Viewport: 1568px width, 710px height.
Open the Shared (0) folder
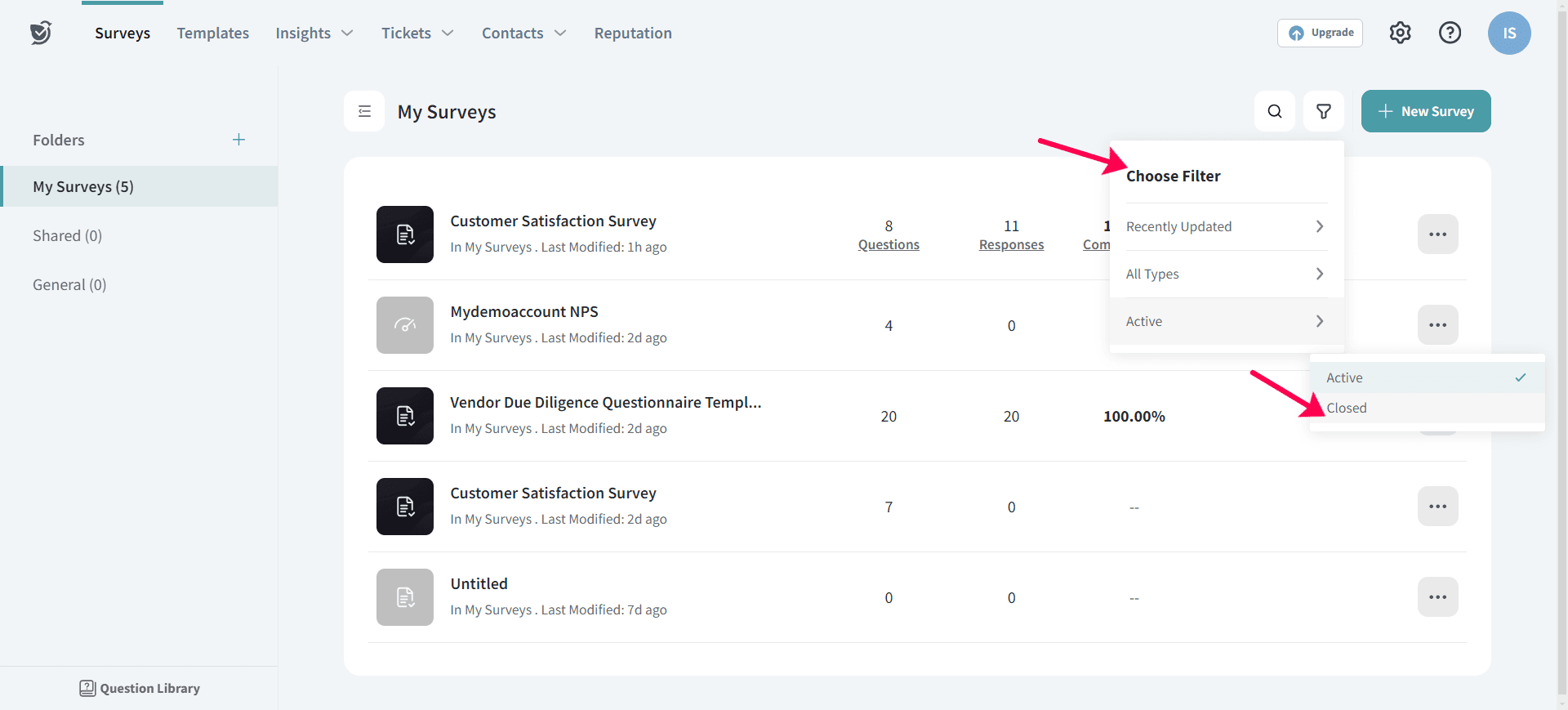point(68,236)
